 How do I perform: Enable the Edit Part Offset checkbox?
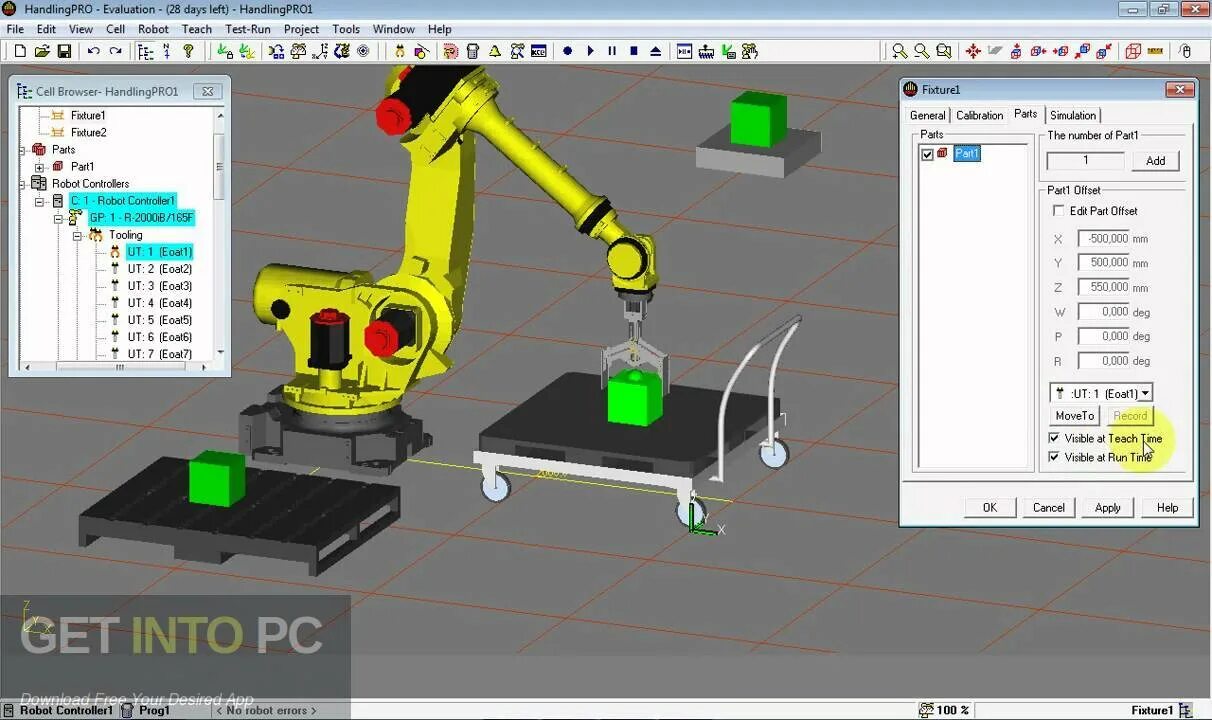(1059, 211)
